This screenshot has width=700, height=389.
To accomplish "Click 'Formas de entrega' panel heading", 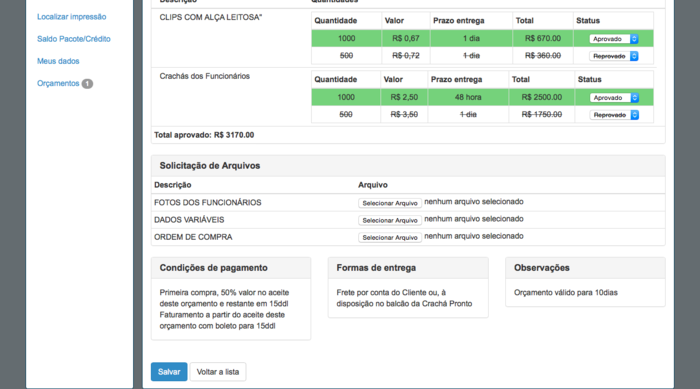I will tap(376, 268).
